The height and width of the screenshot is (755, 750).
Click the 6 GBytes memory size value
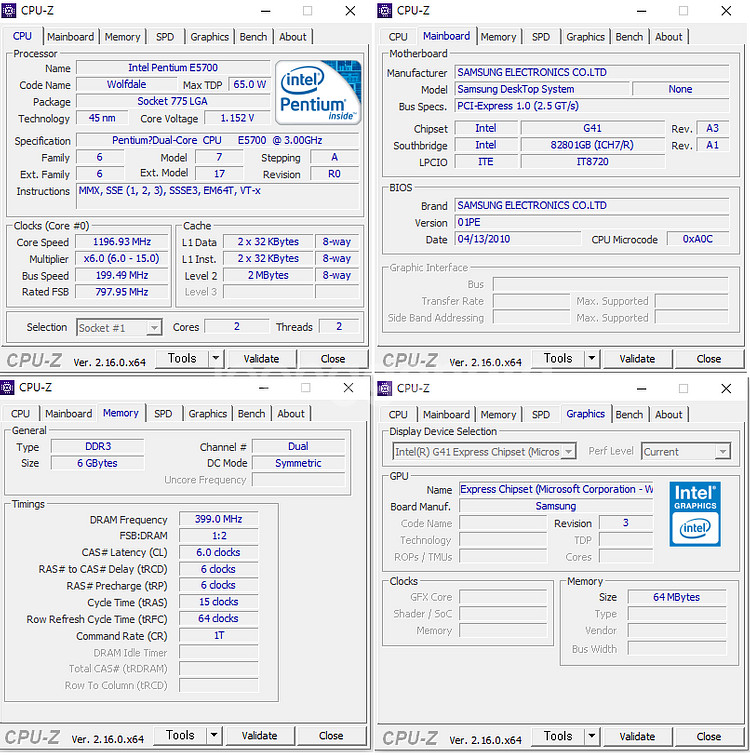98,463
